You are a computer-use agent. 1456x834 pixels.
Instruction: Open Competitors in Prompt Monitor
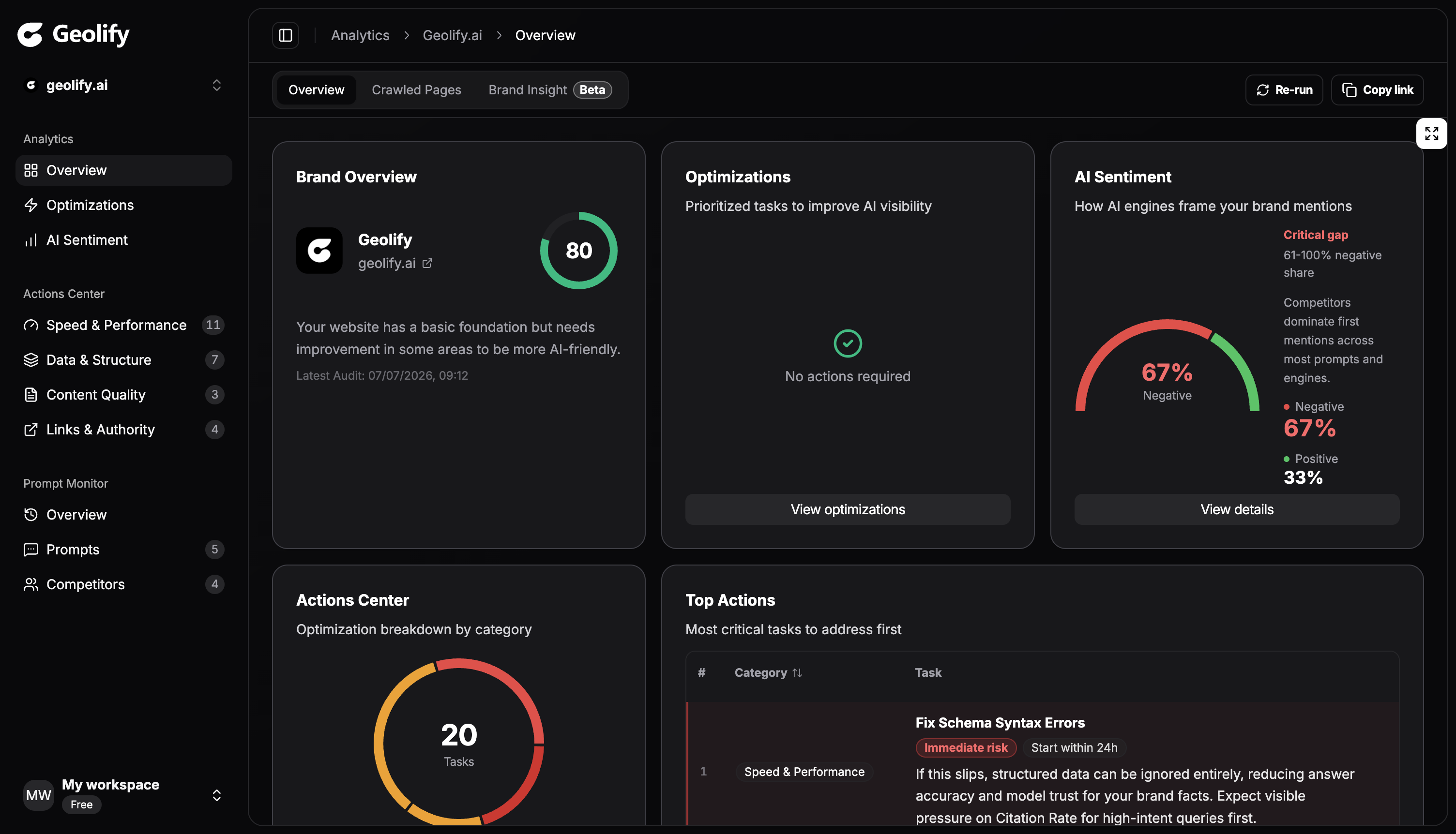pos(124,584)
